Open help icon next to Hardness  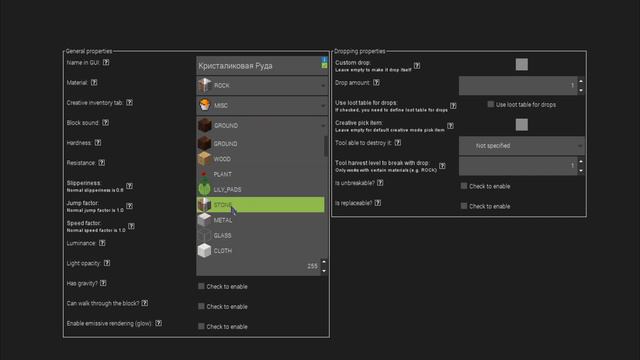click(98, 142)
